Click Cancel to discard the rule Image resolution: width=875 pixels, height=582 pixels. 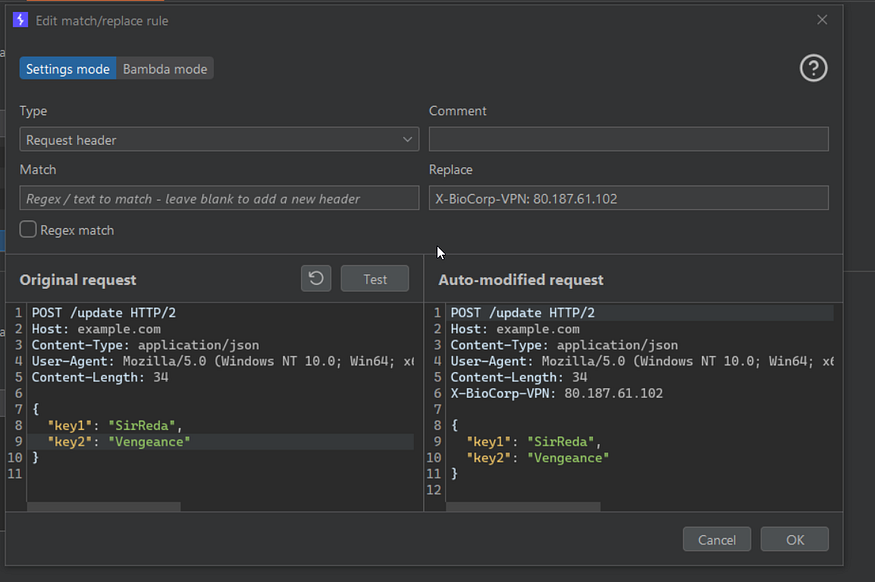click(x=716, y=540)
